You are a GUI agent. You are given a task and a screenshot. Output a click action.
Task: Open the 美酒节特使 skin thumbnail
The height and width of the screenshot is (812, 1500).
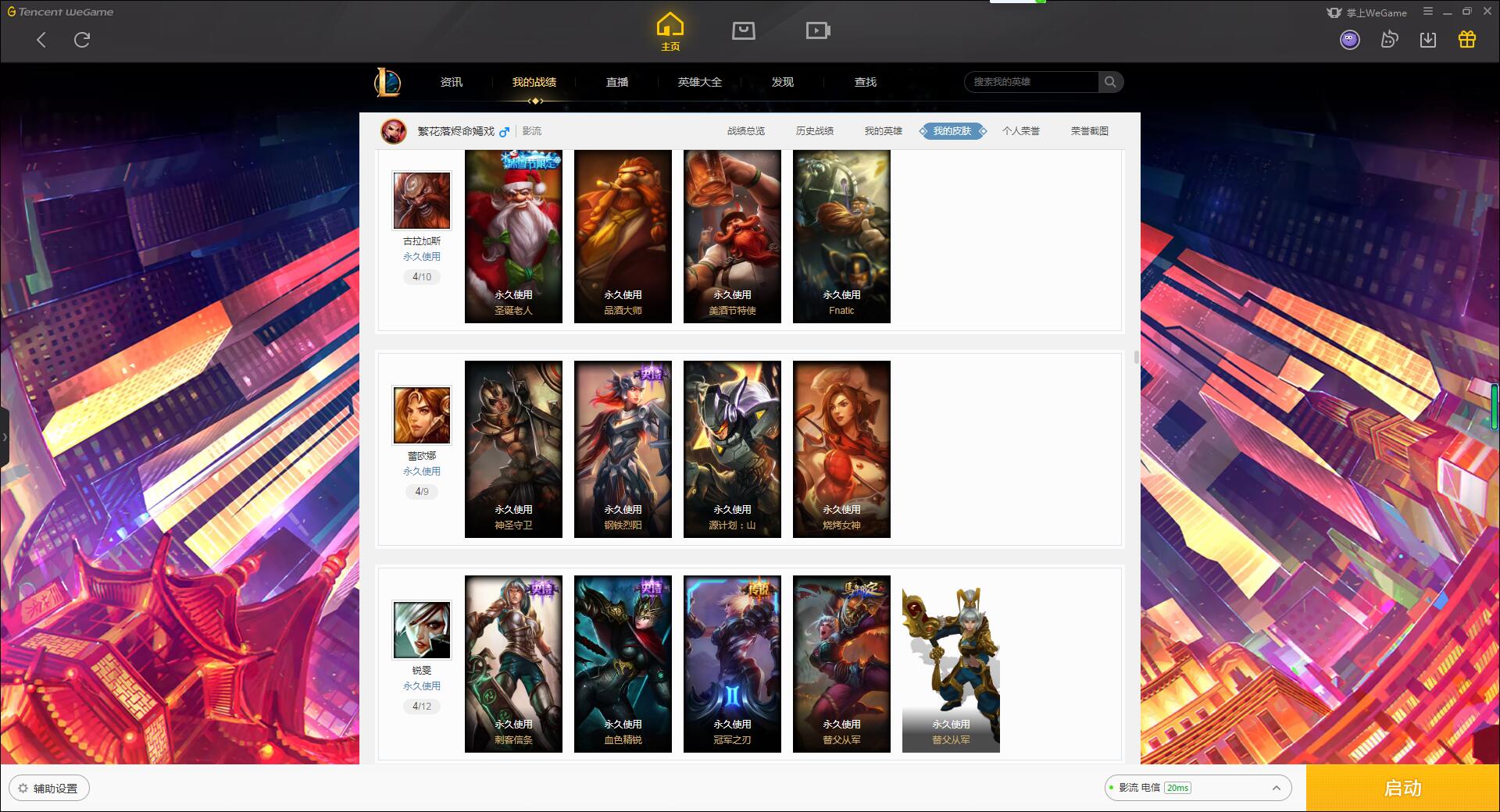click(732, 237)
